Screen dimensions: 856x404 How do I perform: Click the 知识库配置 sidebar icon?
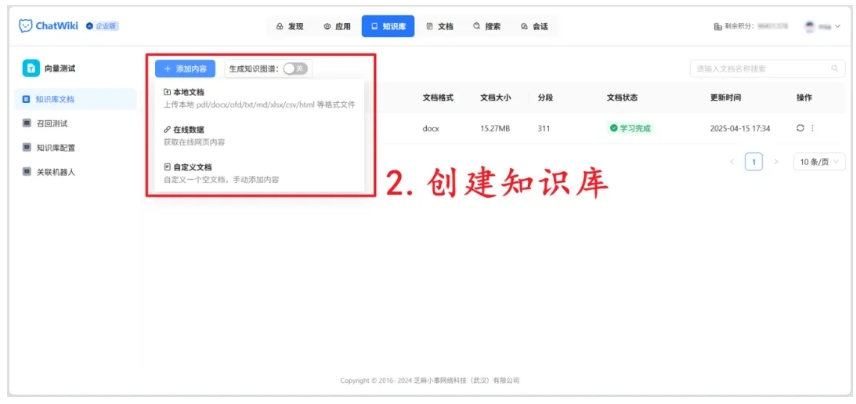point(26,147)
